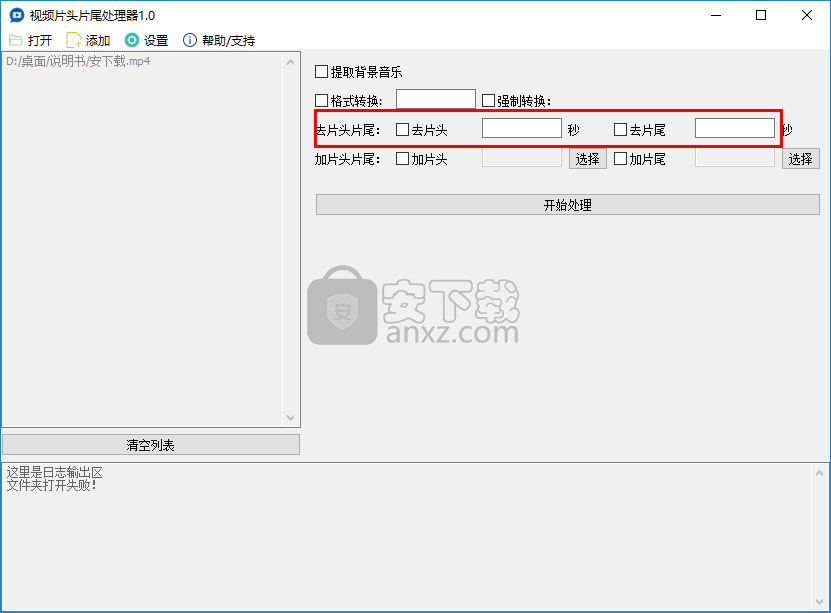Image resolution: width=831 pixels, height=613 pixels.
Task: Check the 去片头 option
Action: tap(402, 129)
